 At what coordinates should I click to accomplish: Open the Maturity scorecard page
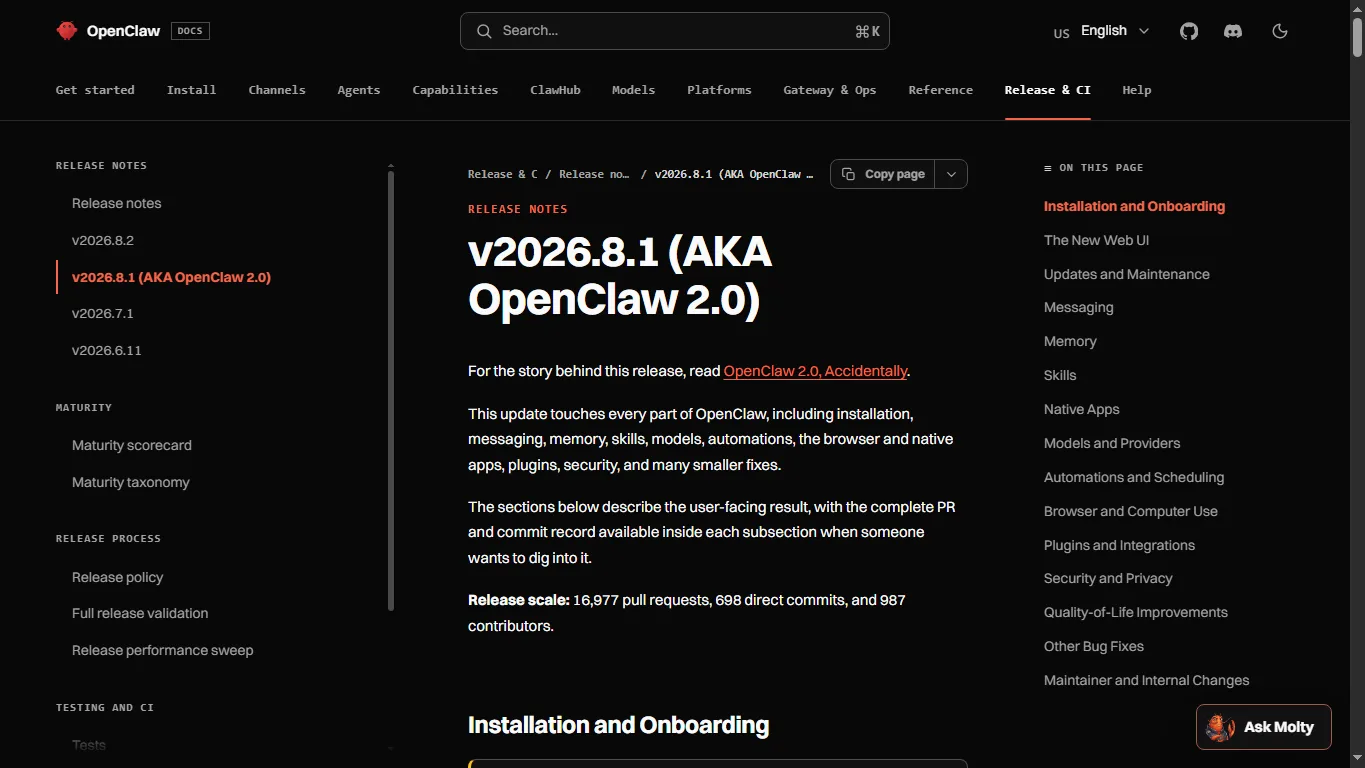pyautogui.click(x=132, y=445)
